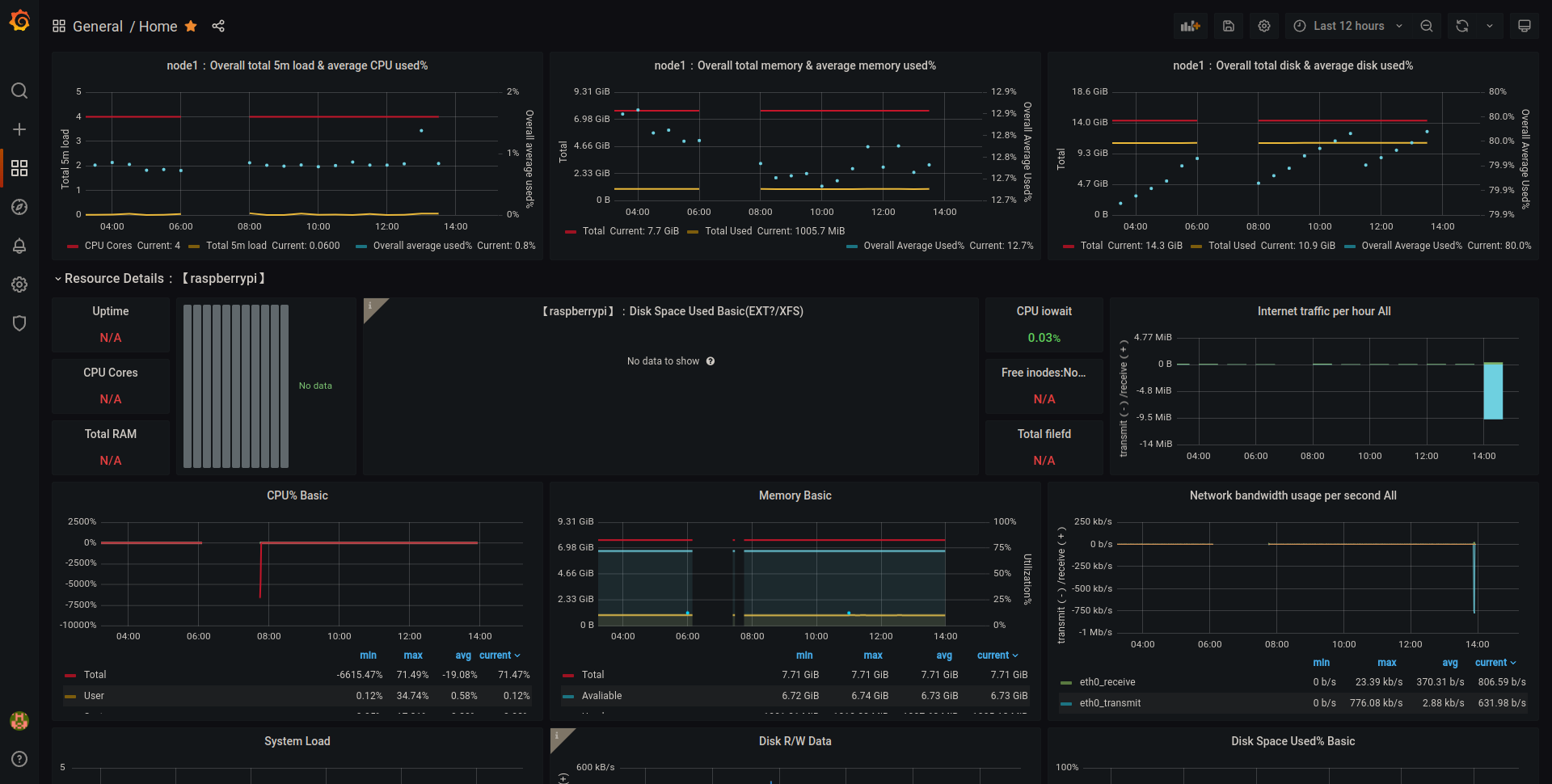Toggle eth0_receive series in bandwidth legend
Viewport: 1552px width, 784px height.
click(1107, 682)
